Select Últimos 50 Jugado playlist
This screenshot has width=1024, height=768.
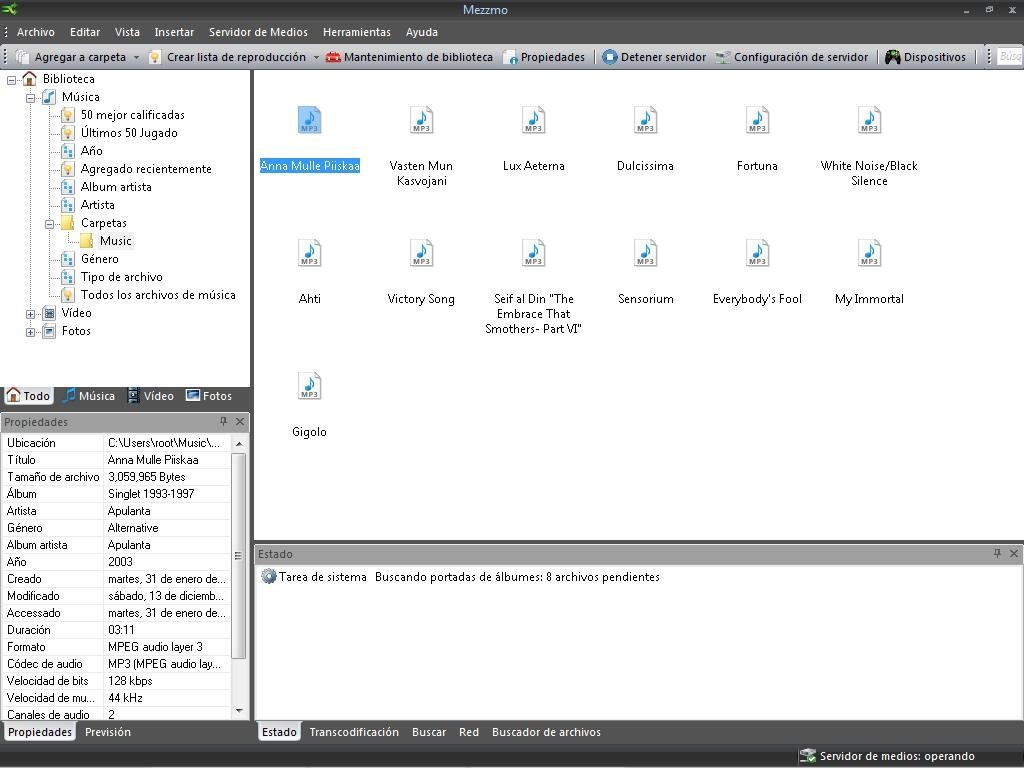coord(129,133)
